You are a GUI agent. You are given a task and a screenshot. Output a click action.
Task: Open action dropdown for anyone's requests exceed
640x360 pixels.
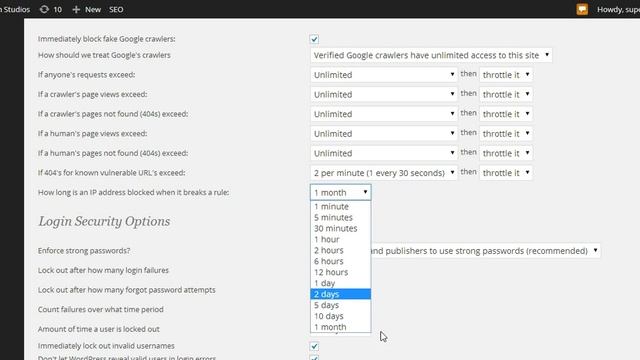(x=506, y=75)
